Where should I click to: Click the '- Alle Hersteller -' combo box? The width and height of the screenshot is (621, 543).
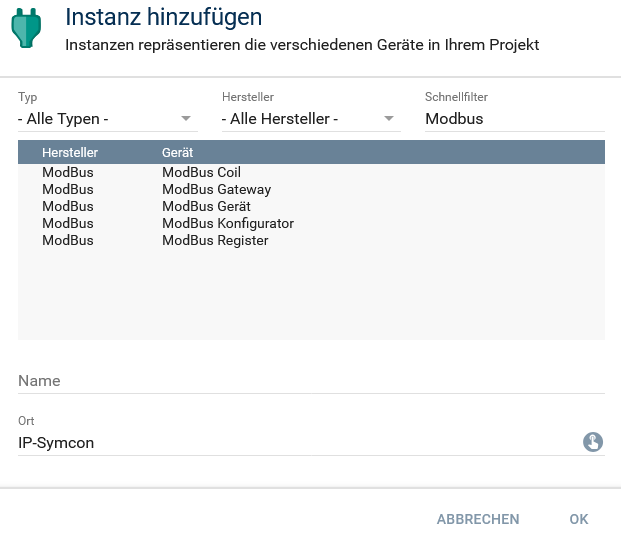(300, 119)
